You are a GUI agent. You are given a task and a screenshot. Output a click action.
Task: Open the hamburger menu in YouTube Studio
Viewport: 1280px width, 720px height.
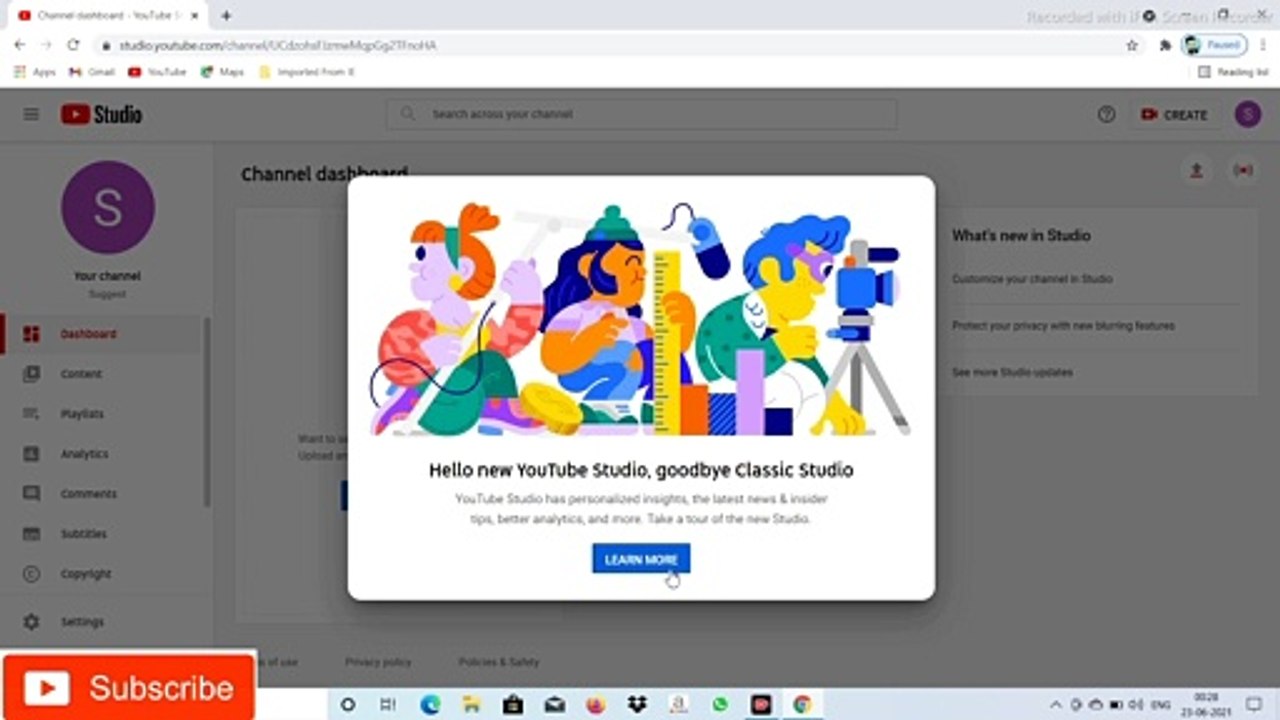click(x=31, y=114)
